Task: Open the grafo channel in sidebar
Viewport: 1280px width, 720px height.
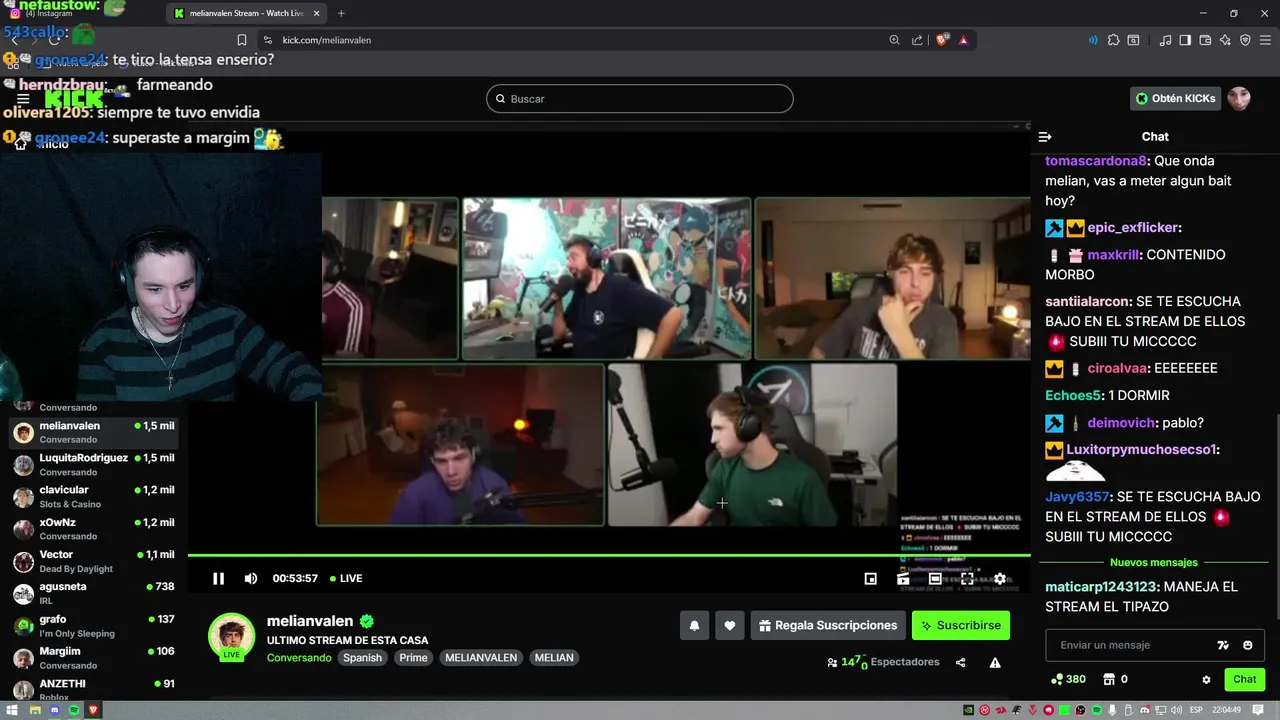Action: tap(94, 626)
